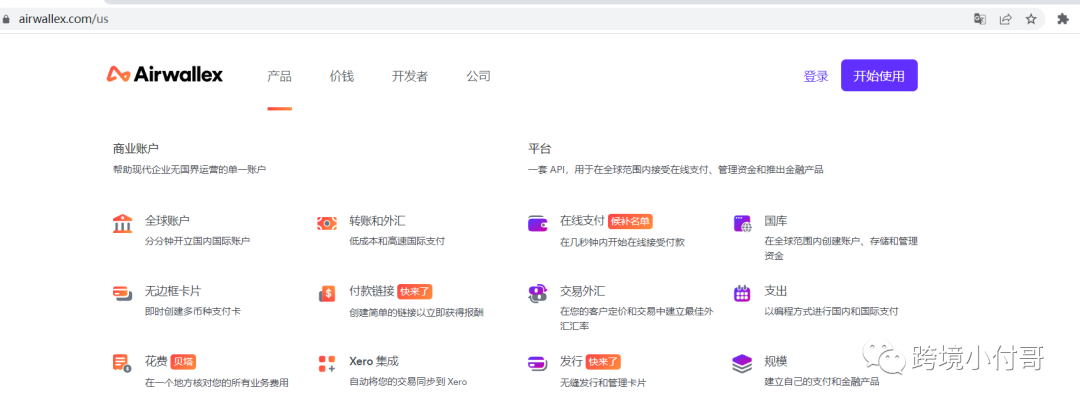Open the 全球账户 link
The image size is (1080, 406).
pos(167,221)
